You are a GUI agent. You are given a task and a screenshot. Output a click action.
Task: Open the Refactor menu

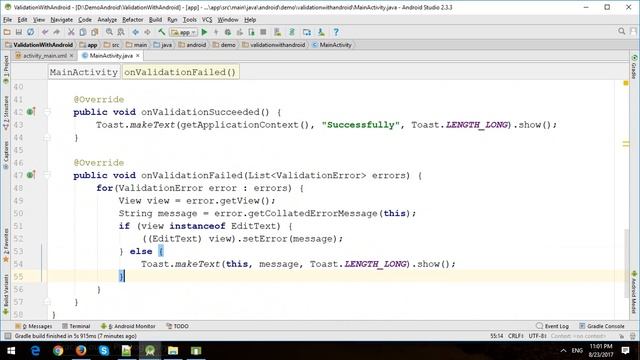(133, 20)
